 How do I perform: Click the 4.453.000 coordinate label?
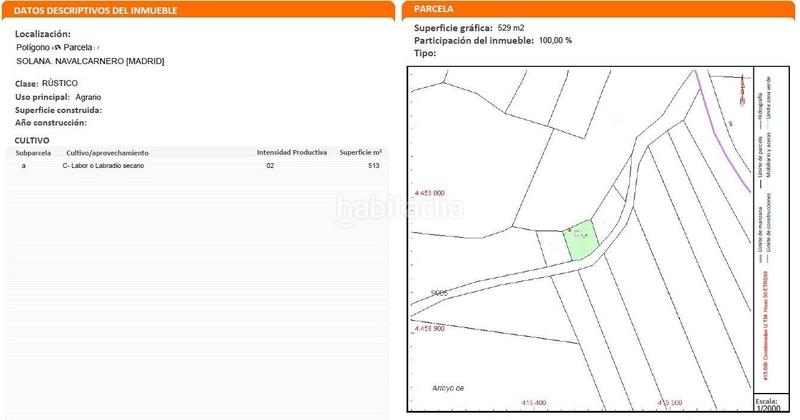pyautogui.click(x=429, y=193)
